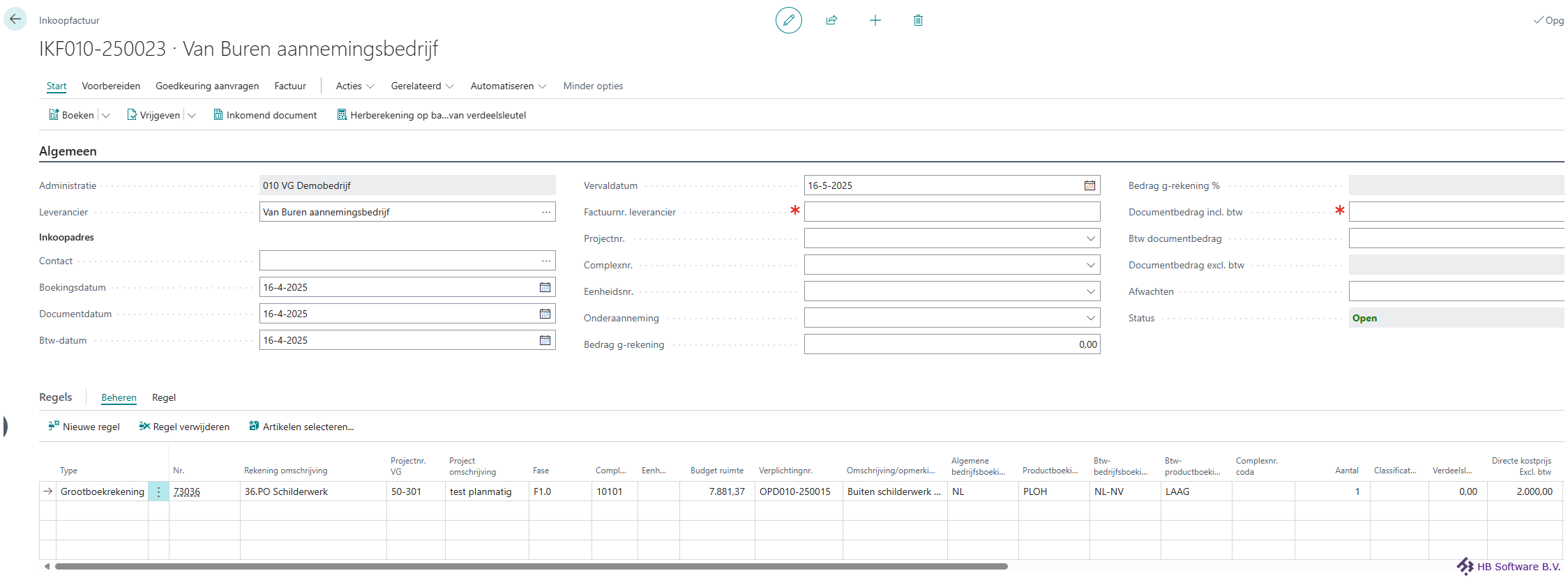Screen dimensions: 1568x580
Task: Open calendar picker for Vervaldatum
Action: coord(1090,185)
